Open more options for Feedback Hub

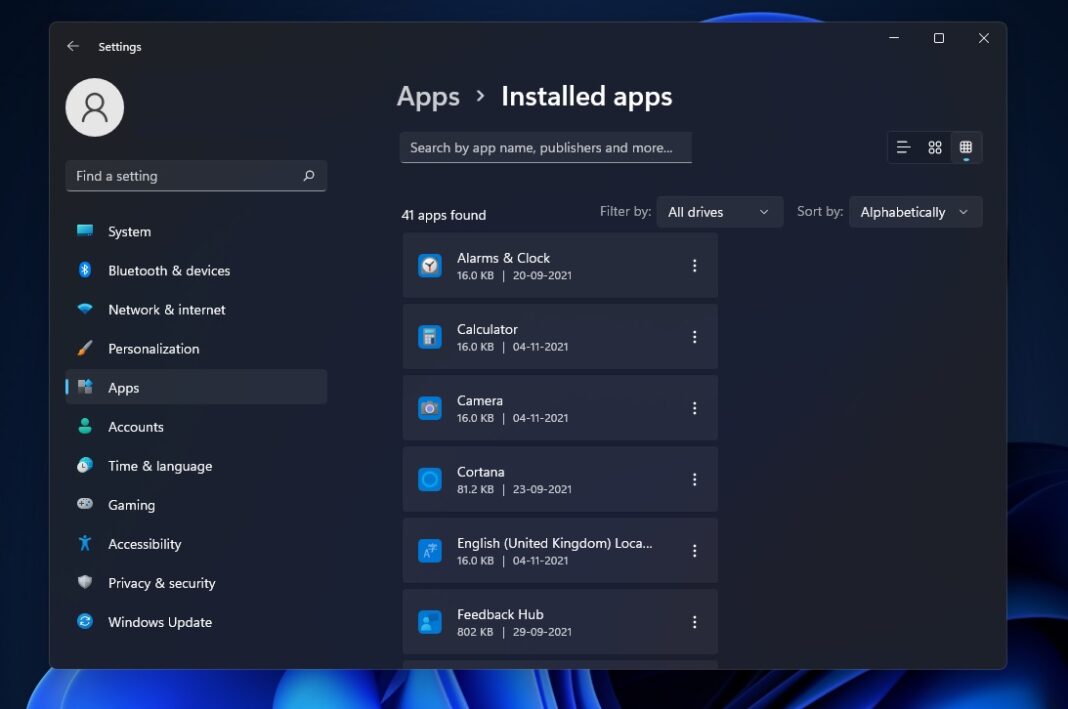(x=694, y=621)
